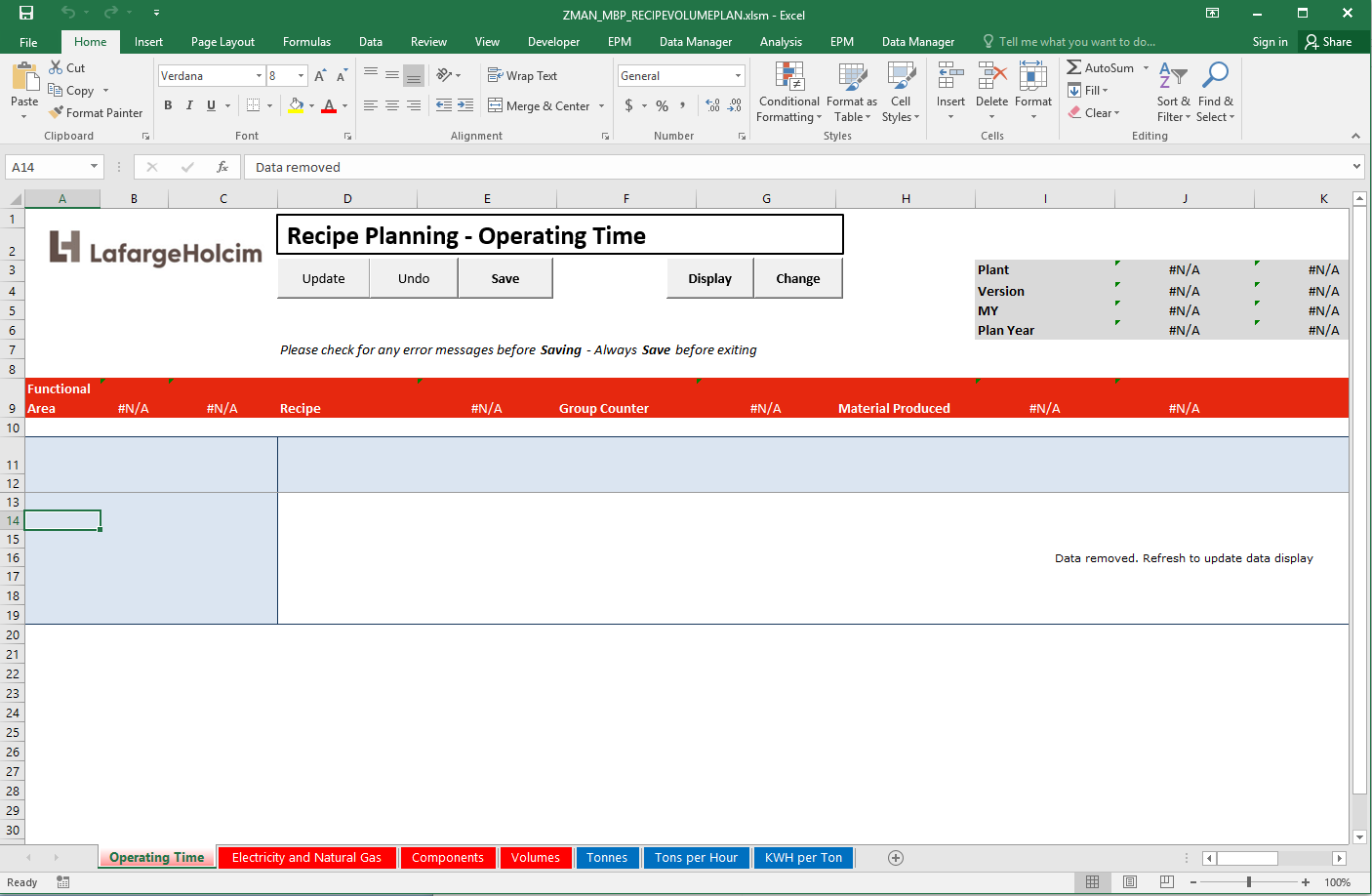
Task: Apply Accounting dollar number format
Action: point(628,105)
